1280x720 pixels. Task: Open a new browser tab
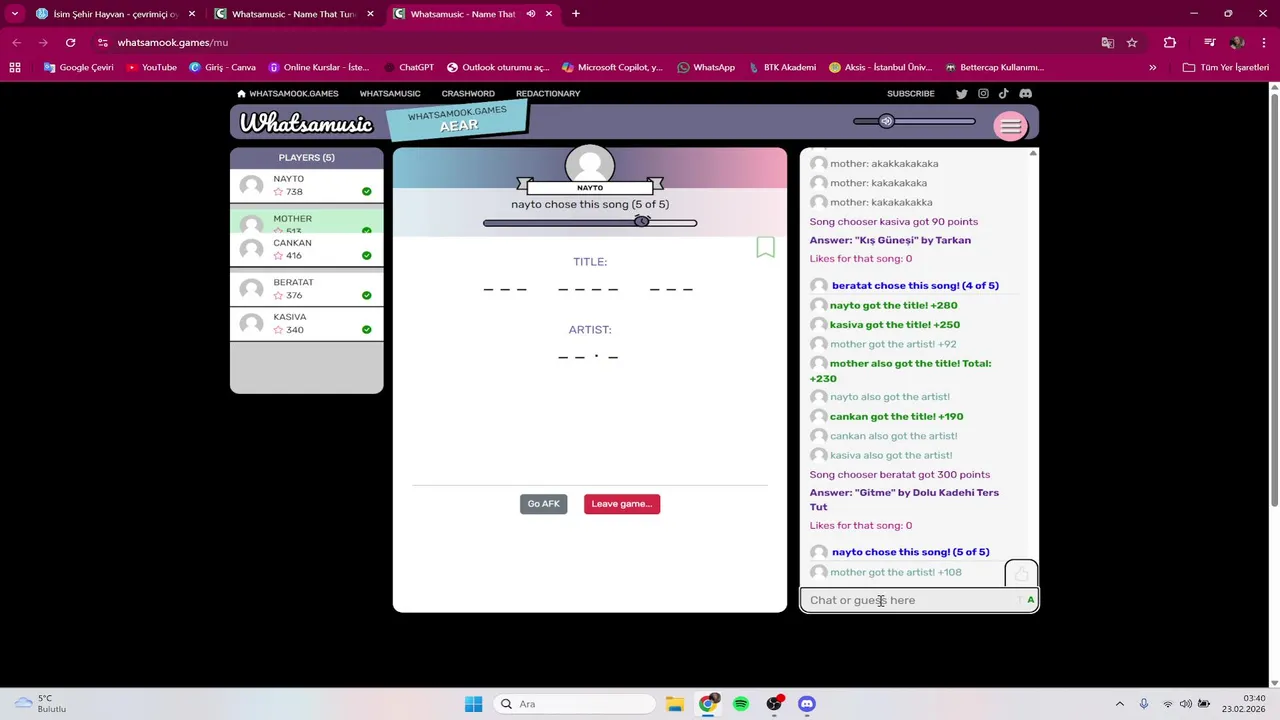coord(576,14)
